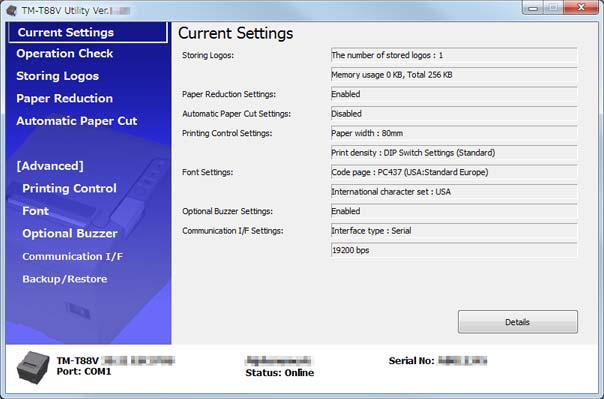Click the Status: Online text
Viewport: 604px width, 399px height.
point(280,373)
